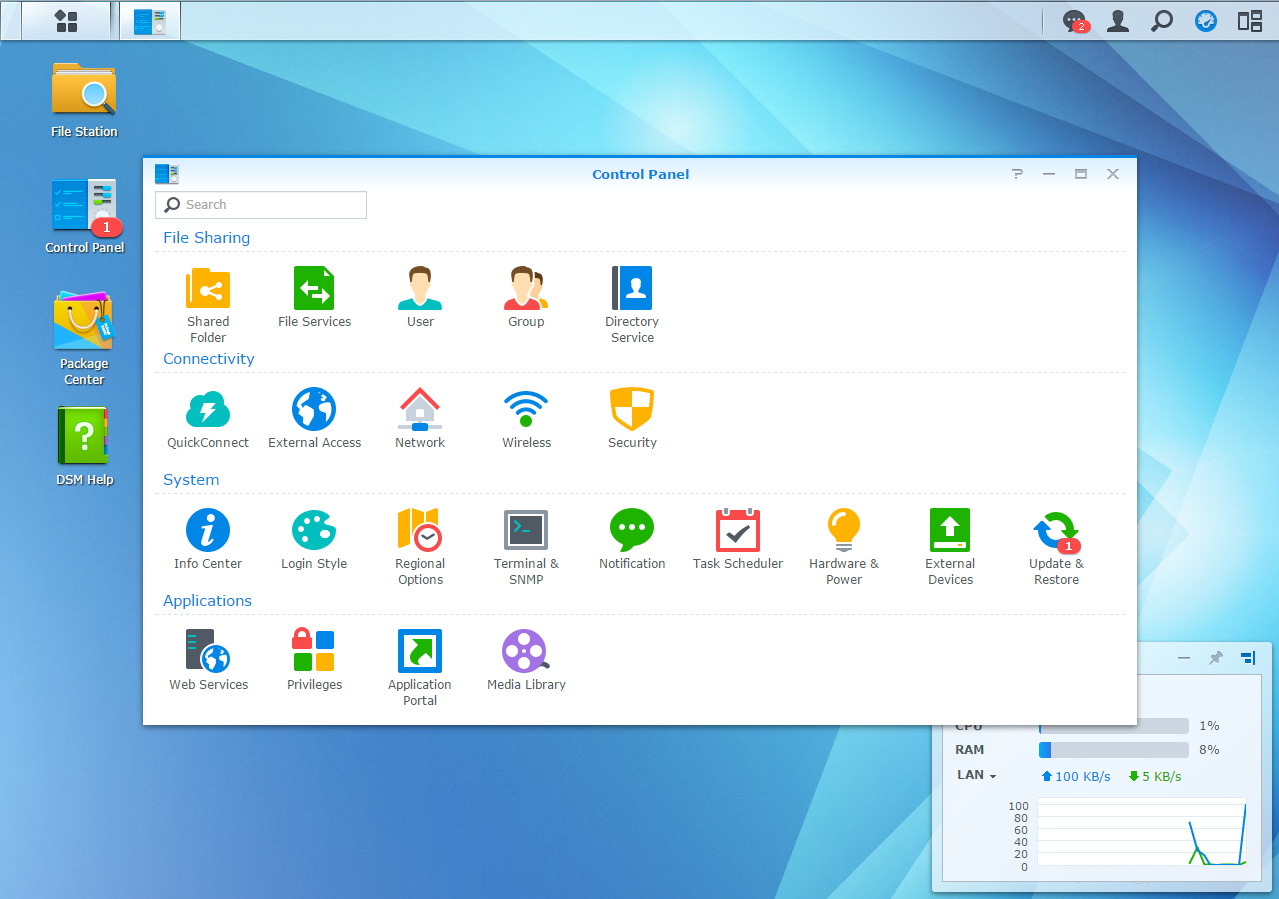Open Control Panel help question mark
Screen dimensions: 1279x899
click(1017, 174)
